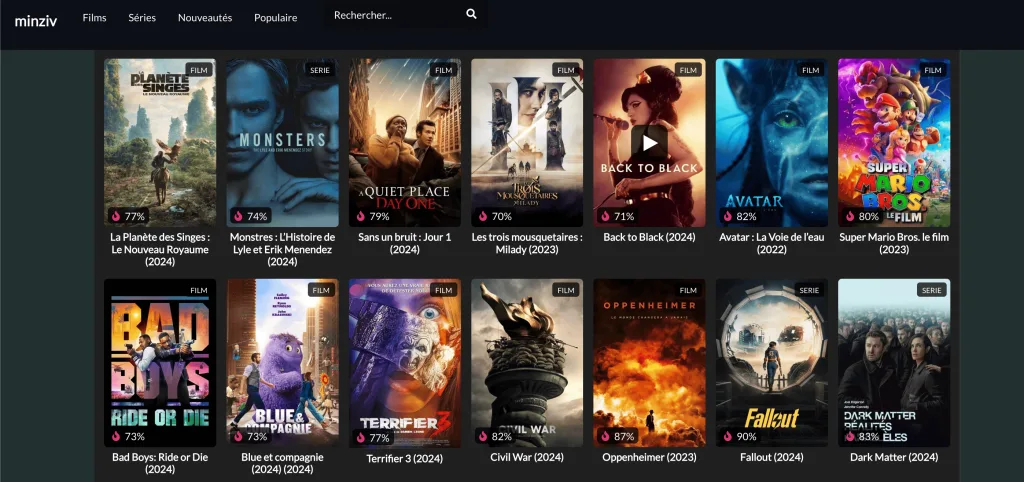
Task: Click the flame icon on Avatar poster
Action: 728,216
